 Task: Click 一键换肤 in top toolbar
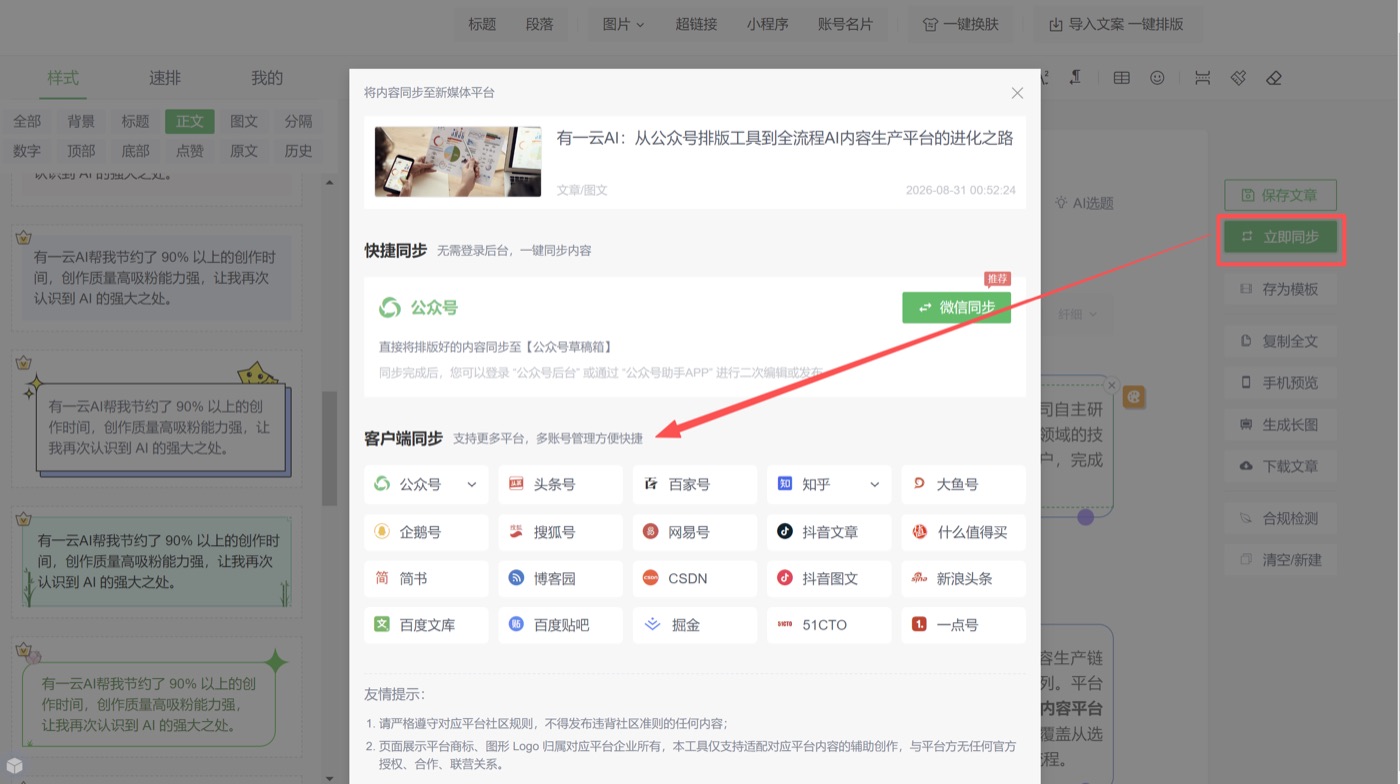960,24
